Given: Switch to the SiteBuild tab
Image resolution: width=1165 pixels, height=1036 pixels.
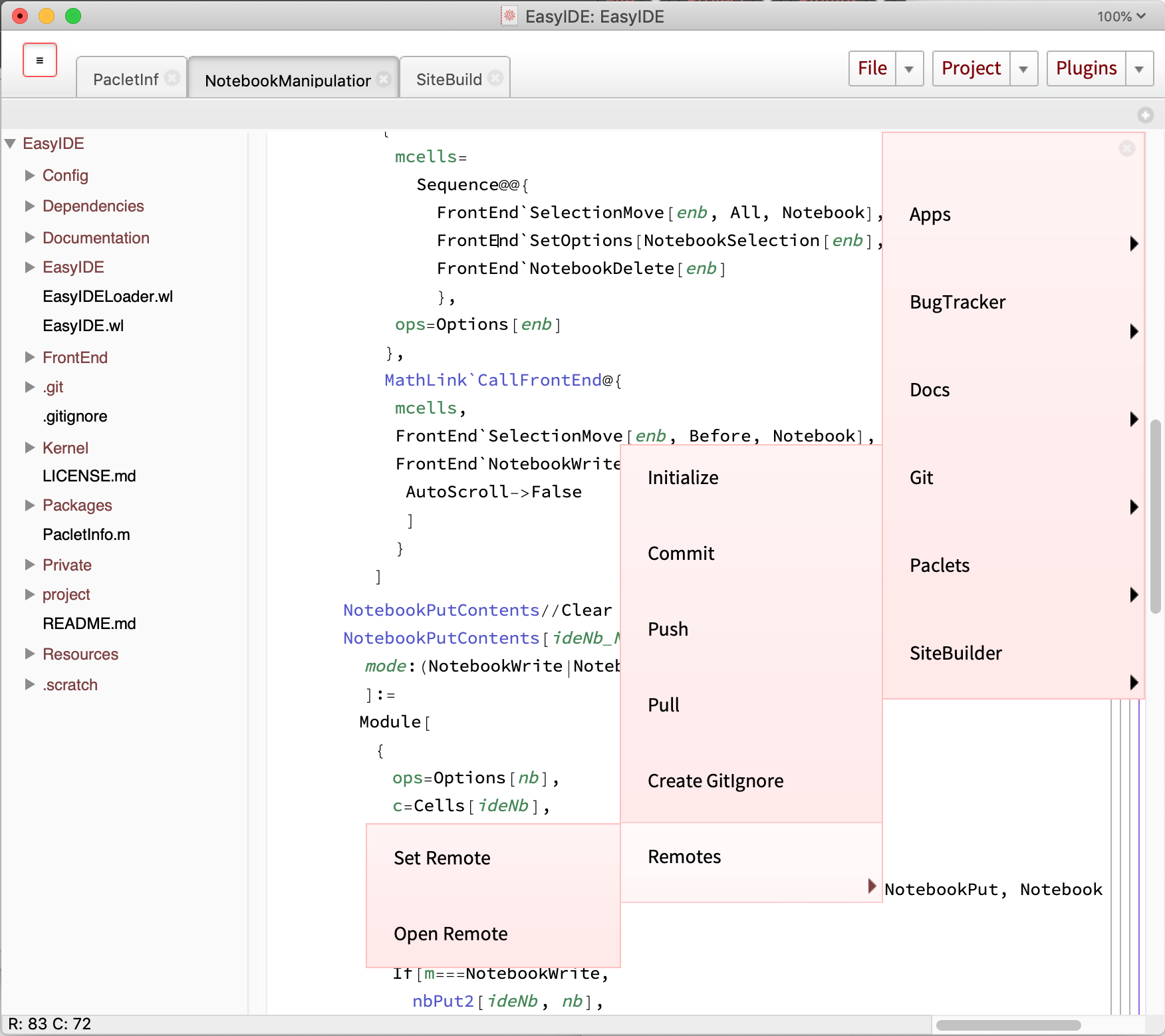Looking at the screenshot, I should pos(449,79).
